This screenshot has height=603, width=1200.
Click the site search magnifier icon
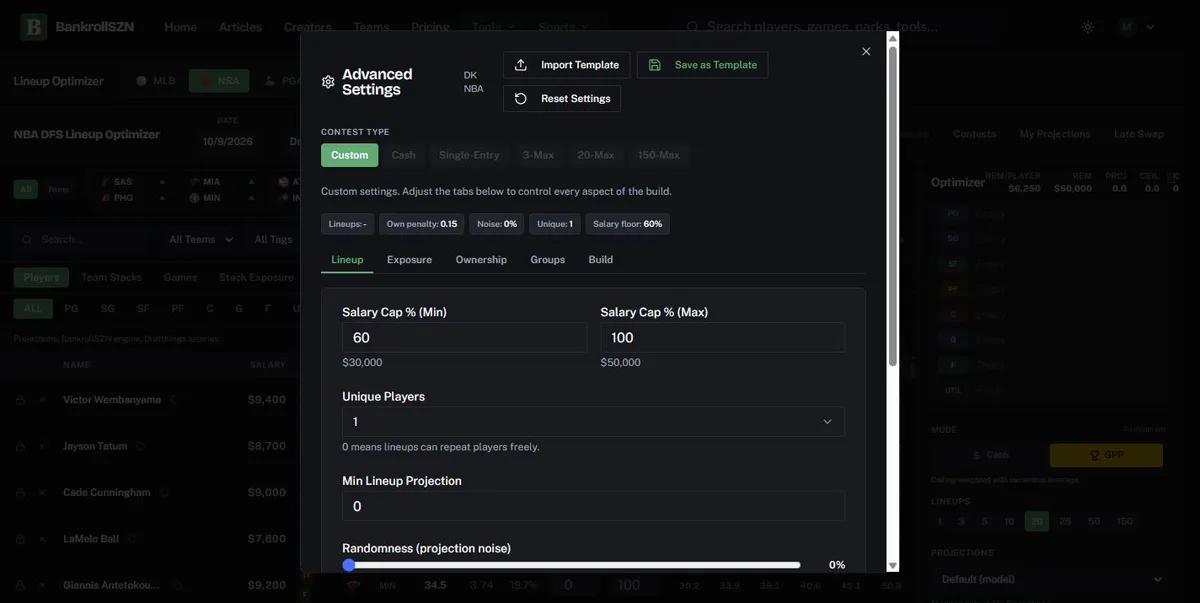point(692,27)
